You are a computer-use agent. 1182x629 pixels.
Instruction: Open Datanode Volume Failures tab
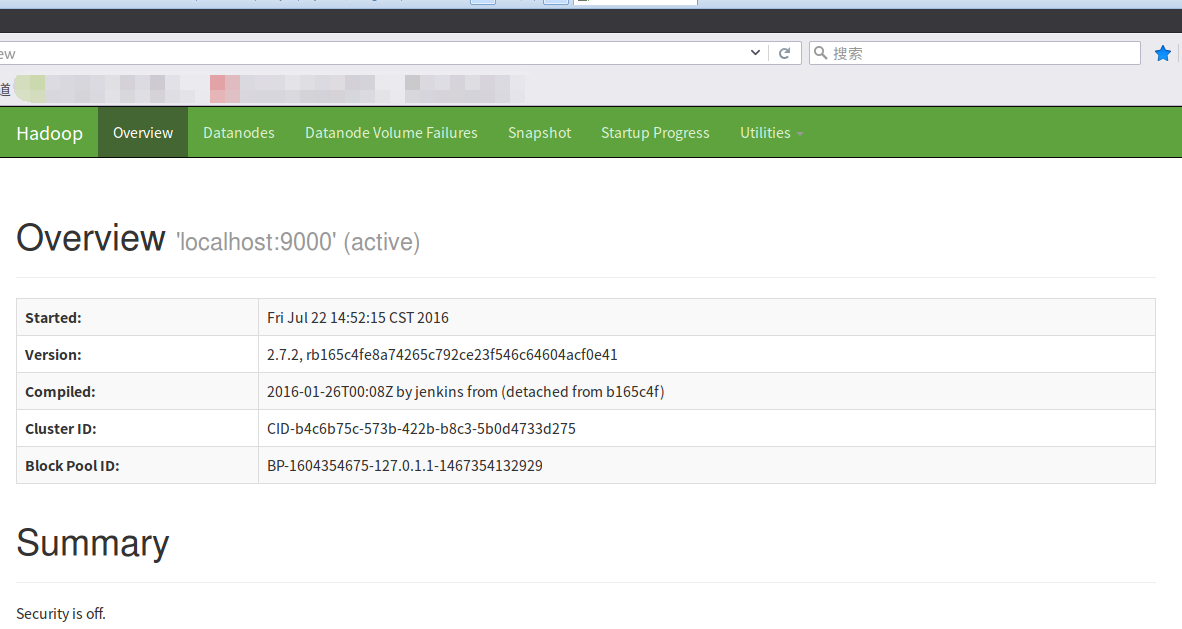(x=390, y=133)
